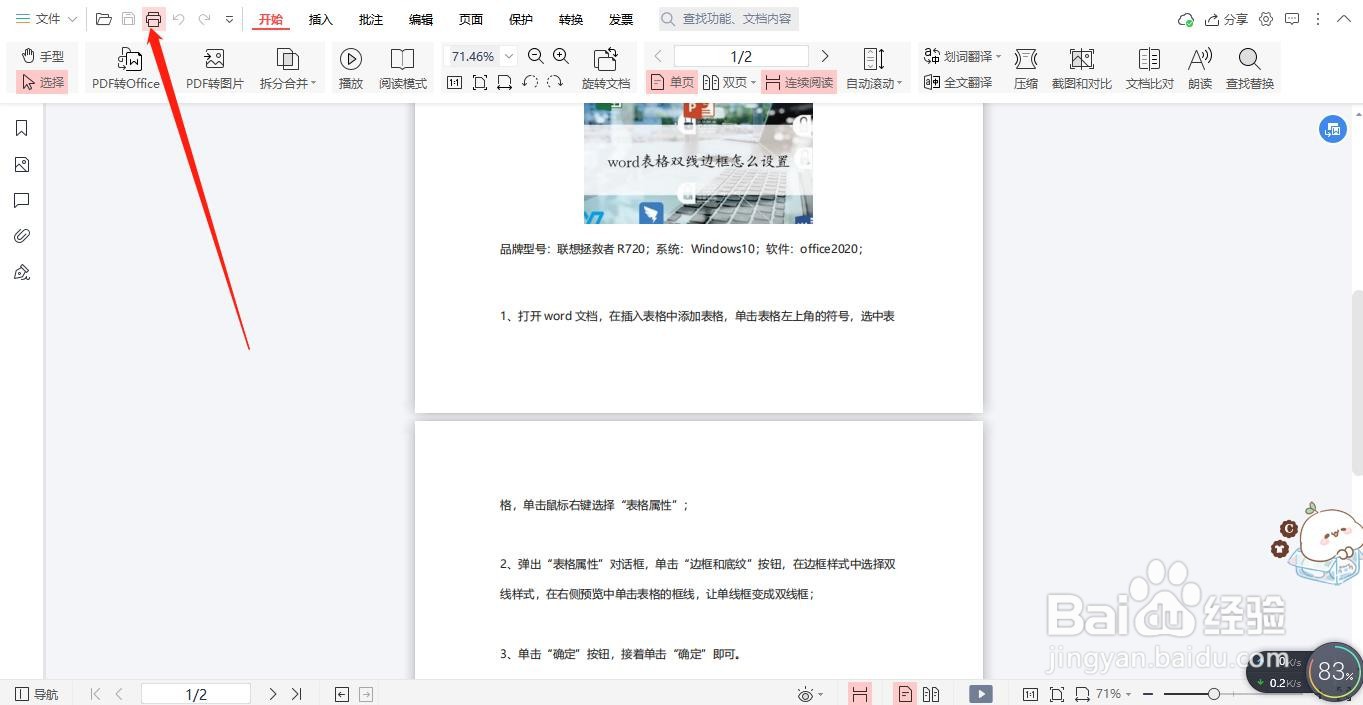The height and width of the screenshot is (705, 1363).
Task: Enable 双页 two-page view mode
Action: (x=729, y=82)
